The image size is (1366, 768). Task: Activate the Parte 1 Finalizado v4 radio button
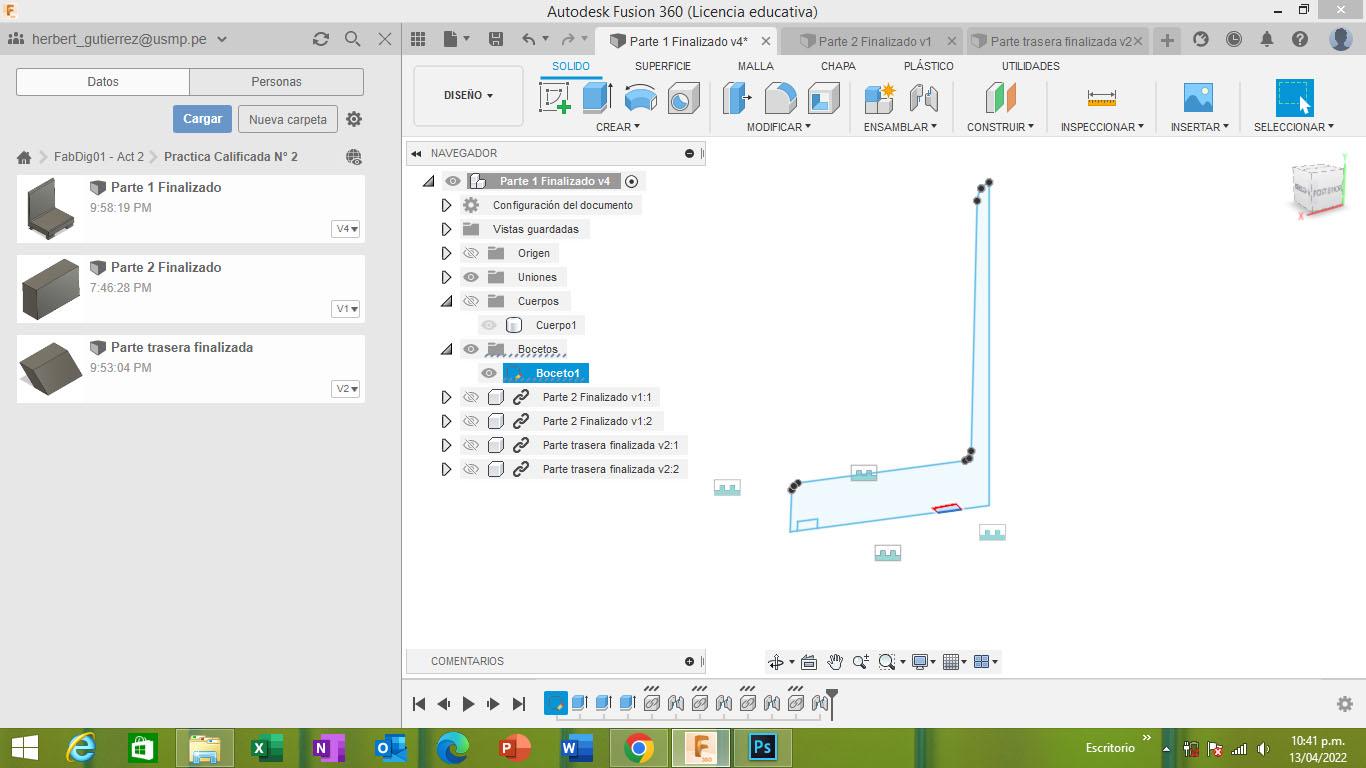(x=631, y=181)
